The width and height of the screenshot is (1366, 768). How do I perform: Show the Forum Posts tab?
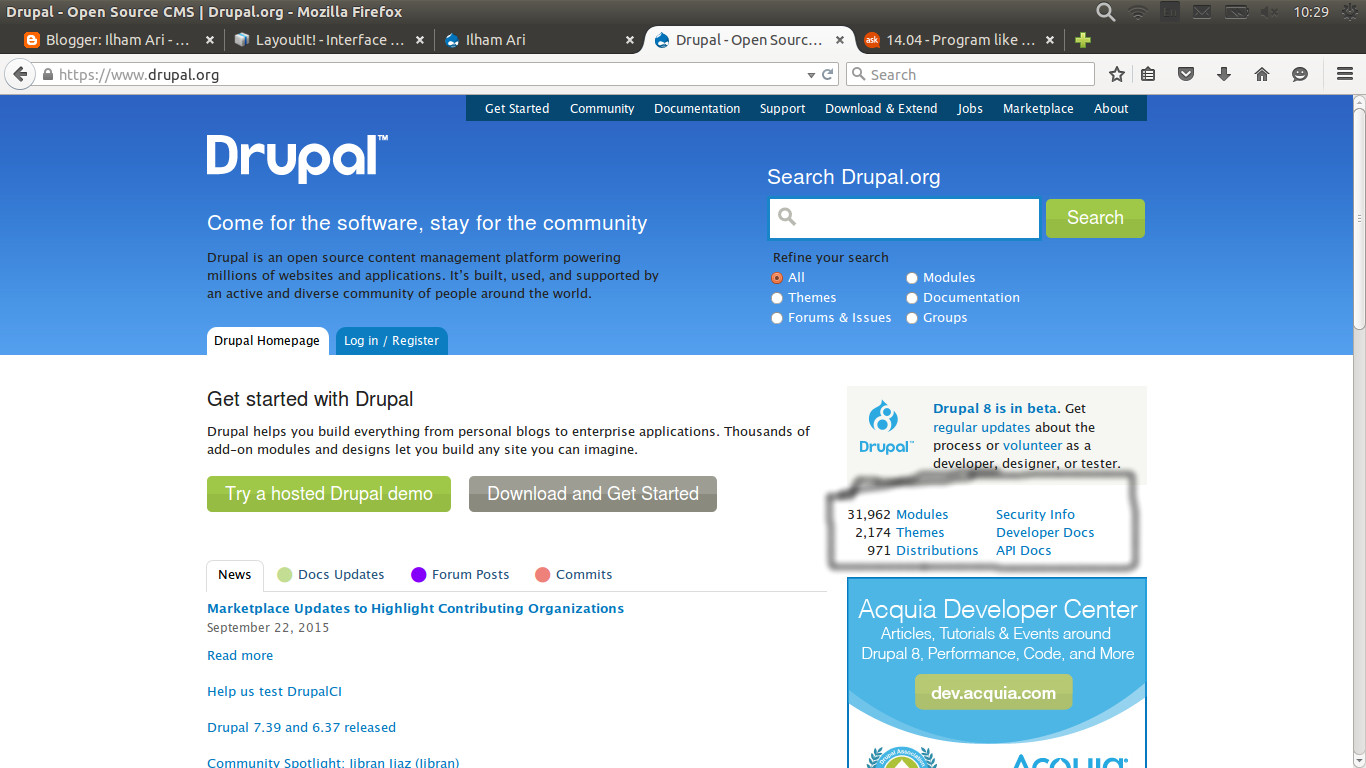pos(460,575)
